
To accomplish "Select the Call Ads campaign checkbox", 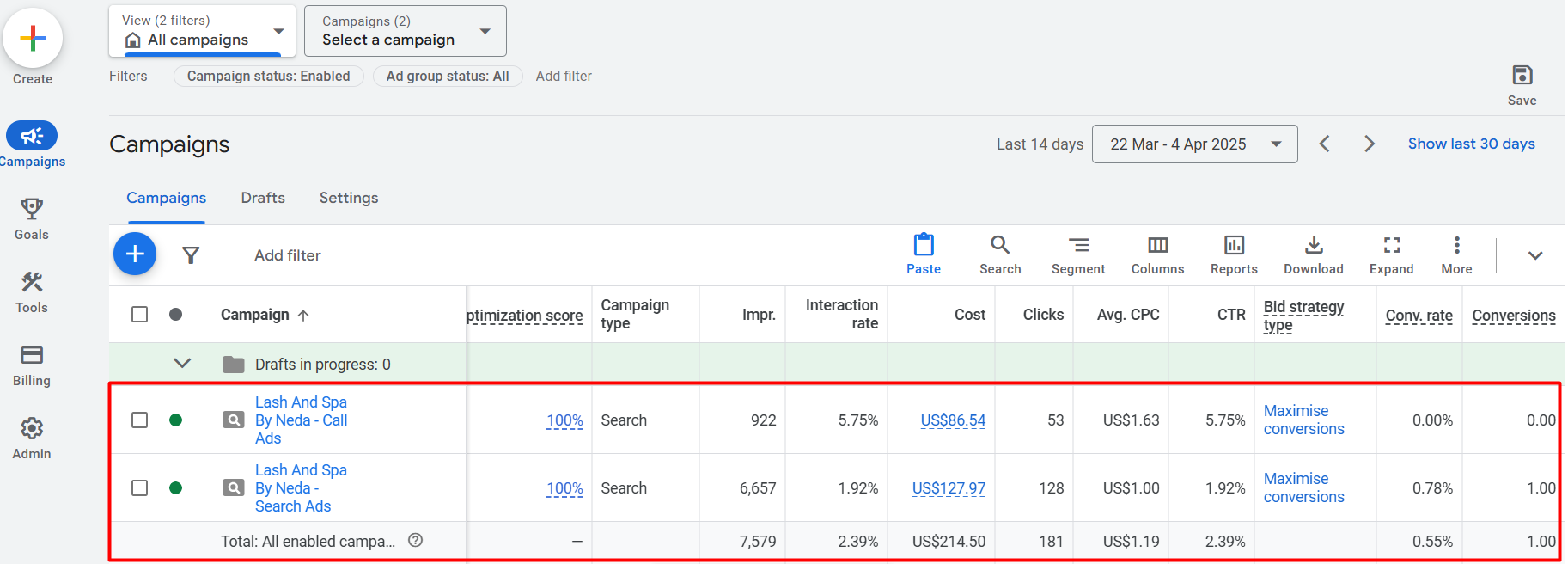I will (x=139, y=420).
